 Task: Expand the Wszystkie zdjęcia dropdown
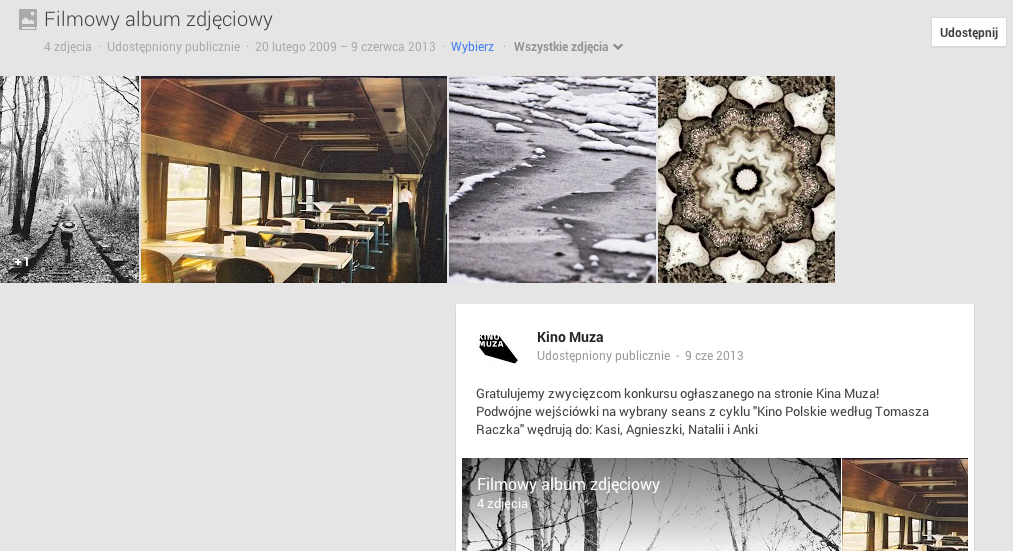pyautogui.click(x=568, y=47)
